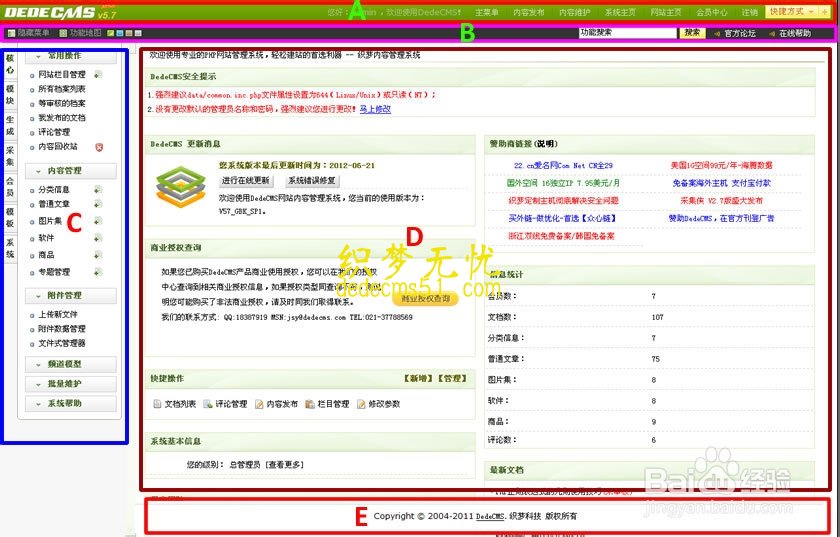Click the DedeCMS stacked-layers logo in 更新消息
The height and width of the screenshot is (537, 840).
coord(181,187)
